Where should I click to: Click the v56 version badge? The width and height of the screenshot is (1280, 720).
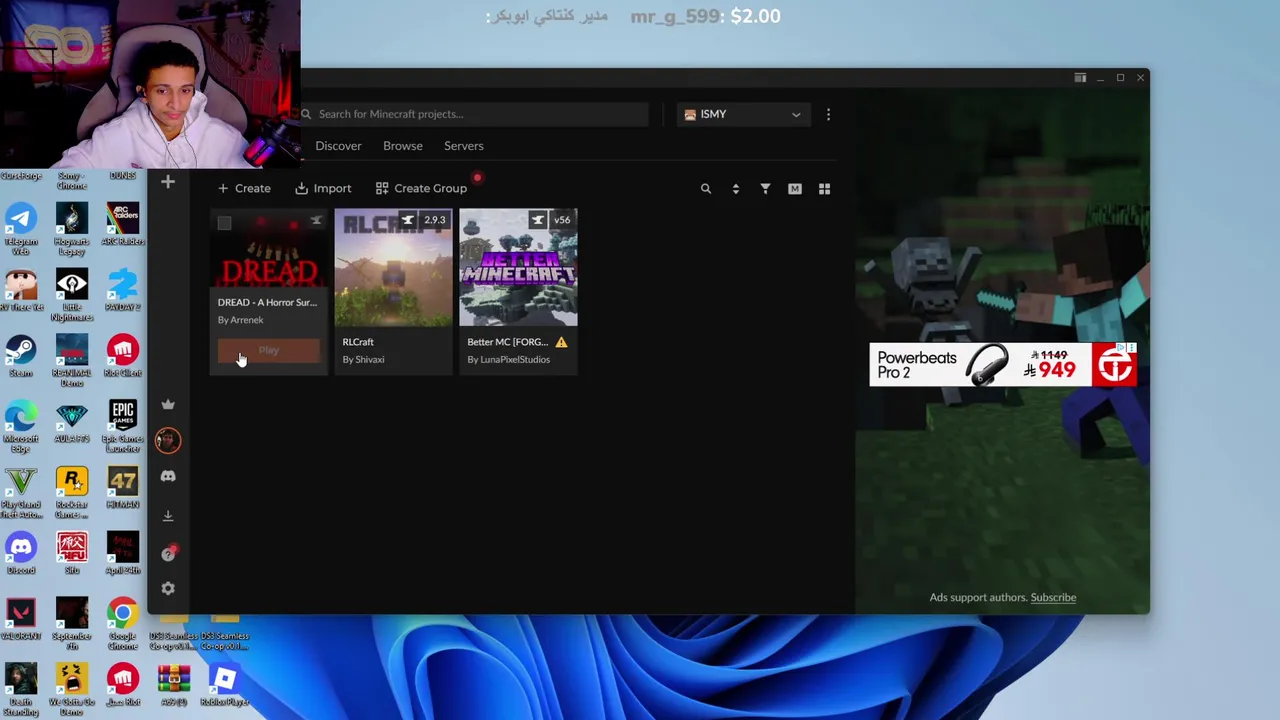tap(562, 220)
